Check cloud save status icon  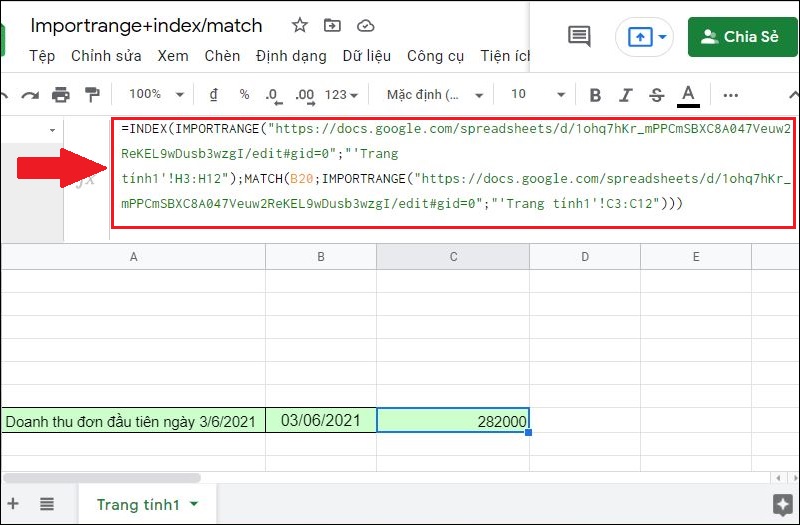[x=365, y=26]
